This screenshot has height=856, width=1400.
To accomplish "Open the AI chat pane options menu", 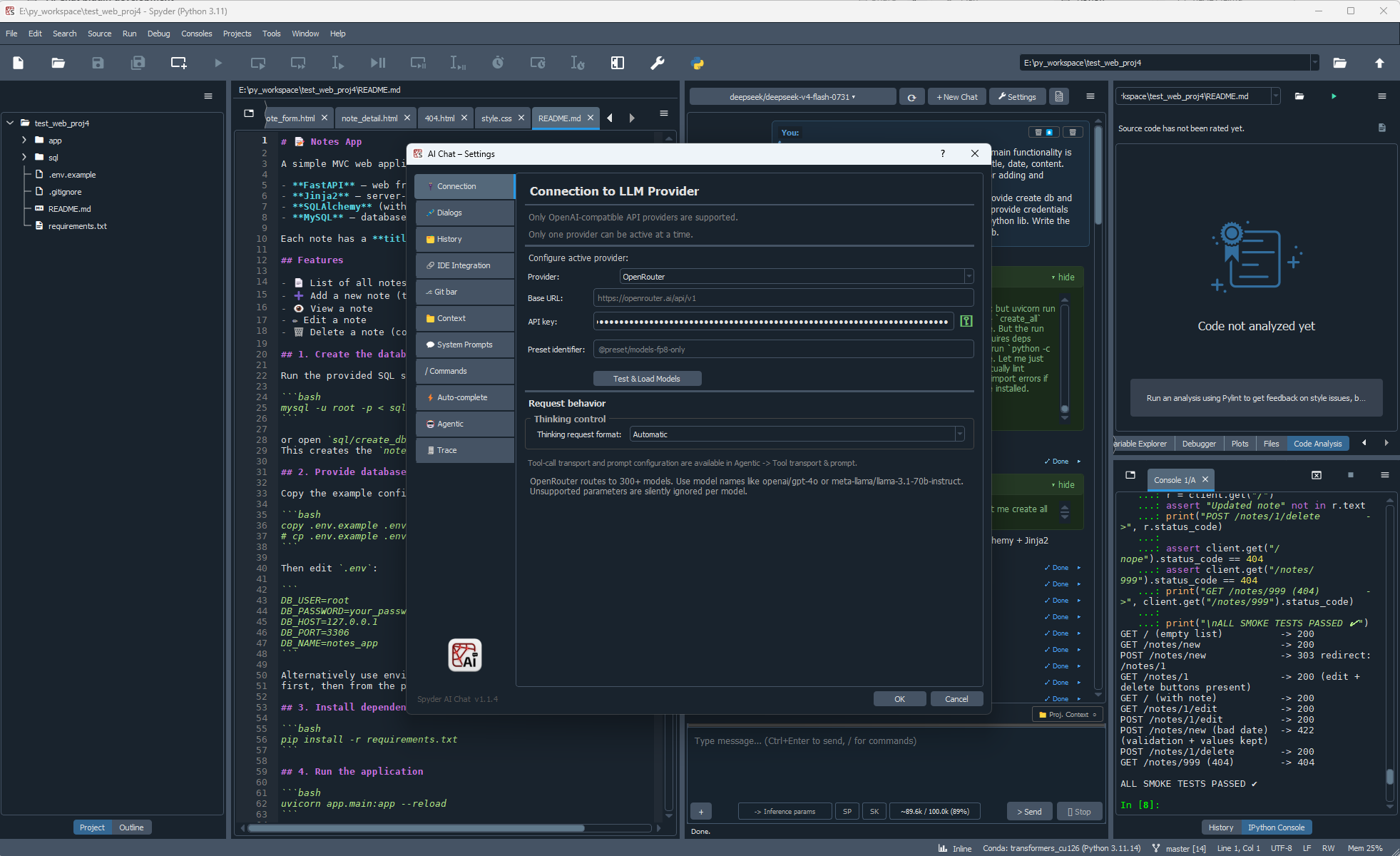I will (x=1090, y=96).
